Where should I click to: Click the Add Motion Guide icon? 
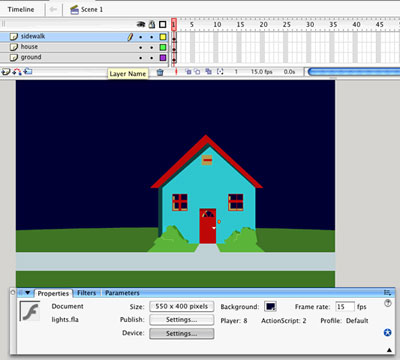point(17,72)
